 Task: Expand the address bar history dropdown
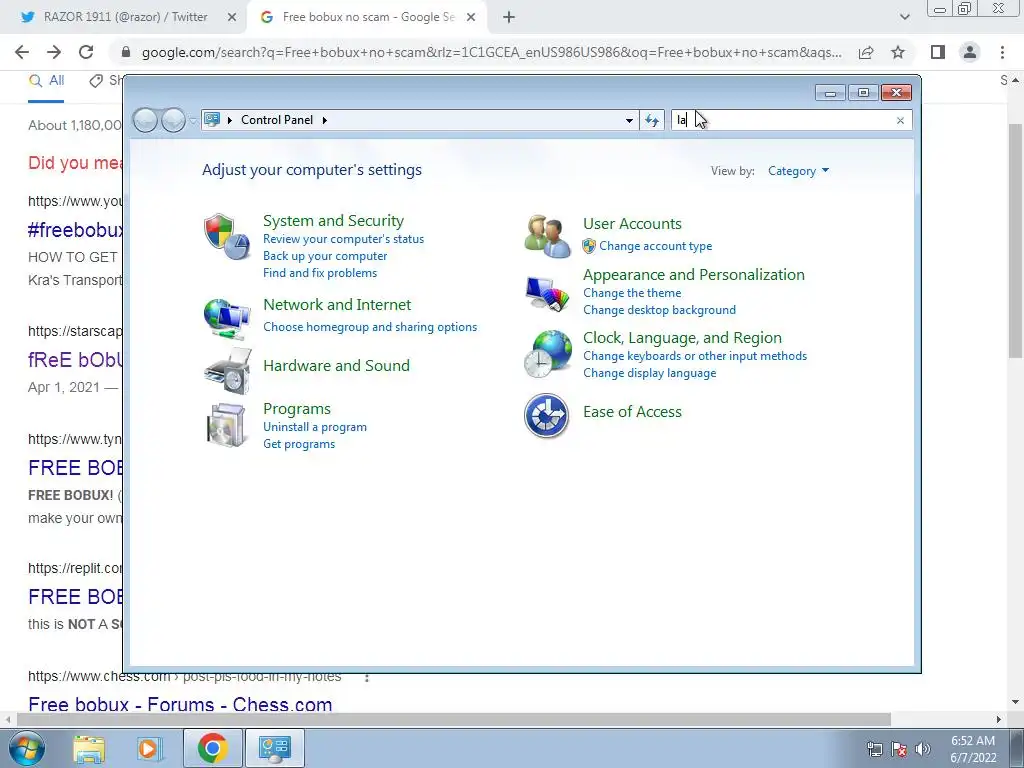pos(629,120)
